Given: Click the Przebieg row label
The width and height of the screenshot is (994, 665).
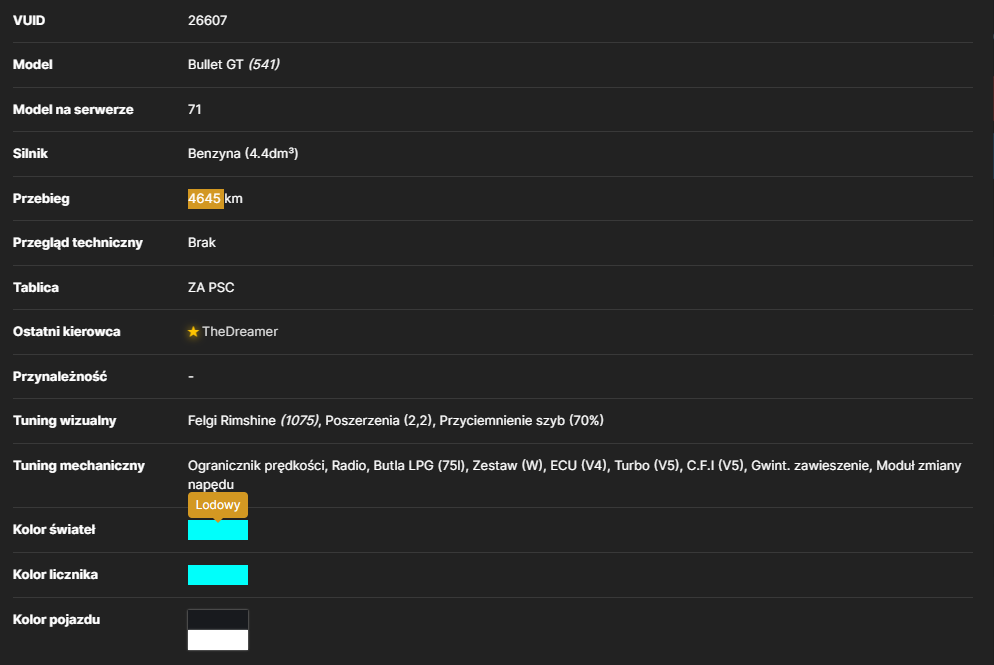Looking at the screenshot, I should tap(41, 198).
